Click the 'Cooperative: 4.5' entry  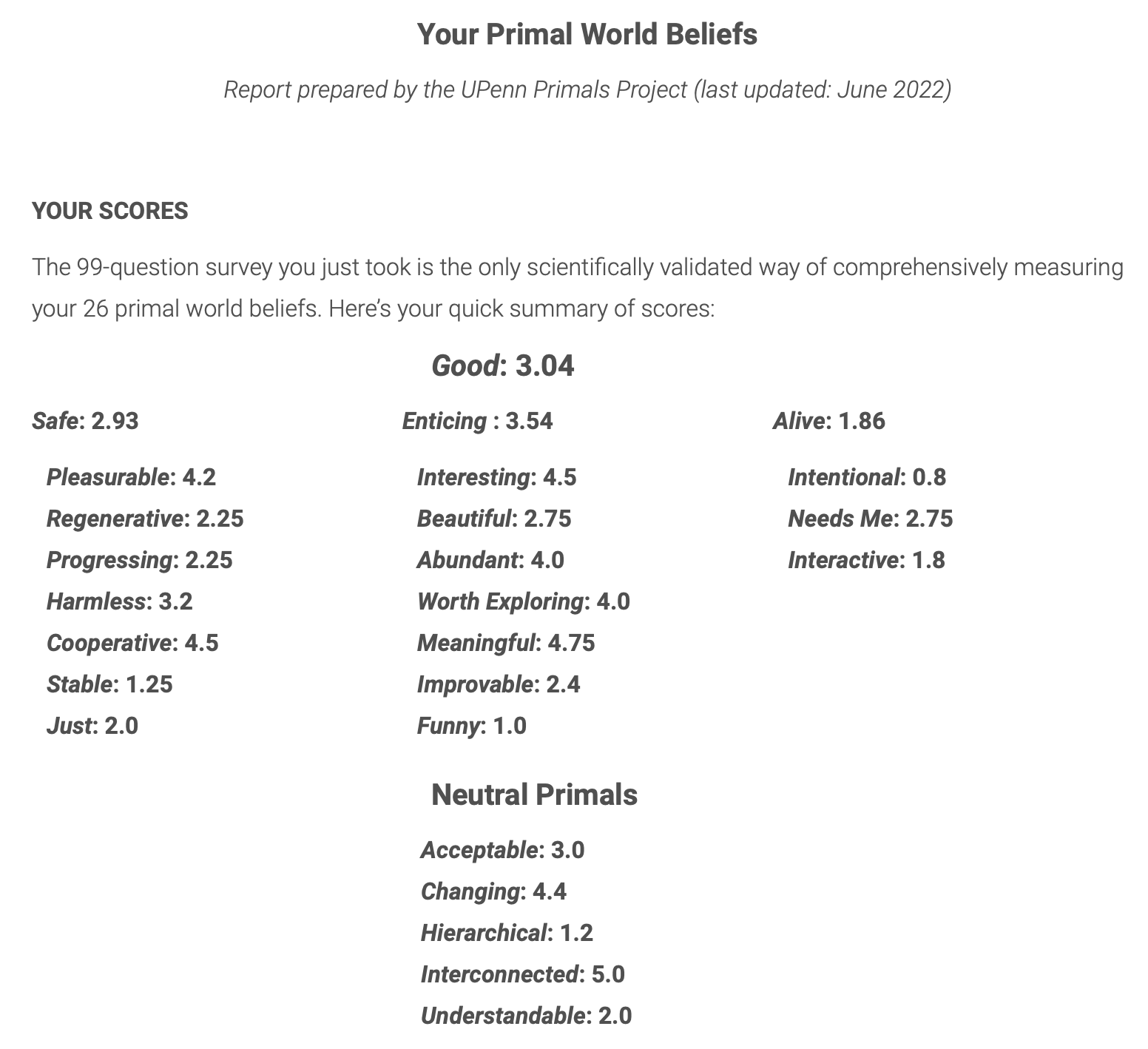(132, 643)
